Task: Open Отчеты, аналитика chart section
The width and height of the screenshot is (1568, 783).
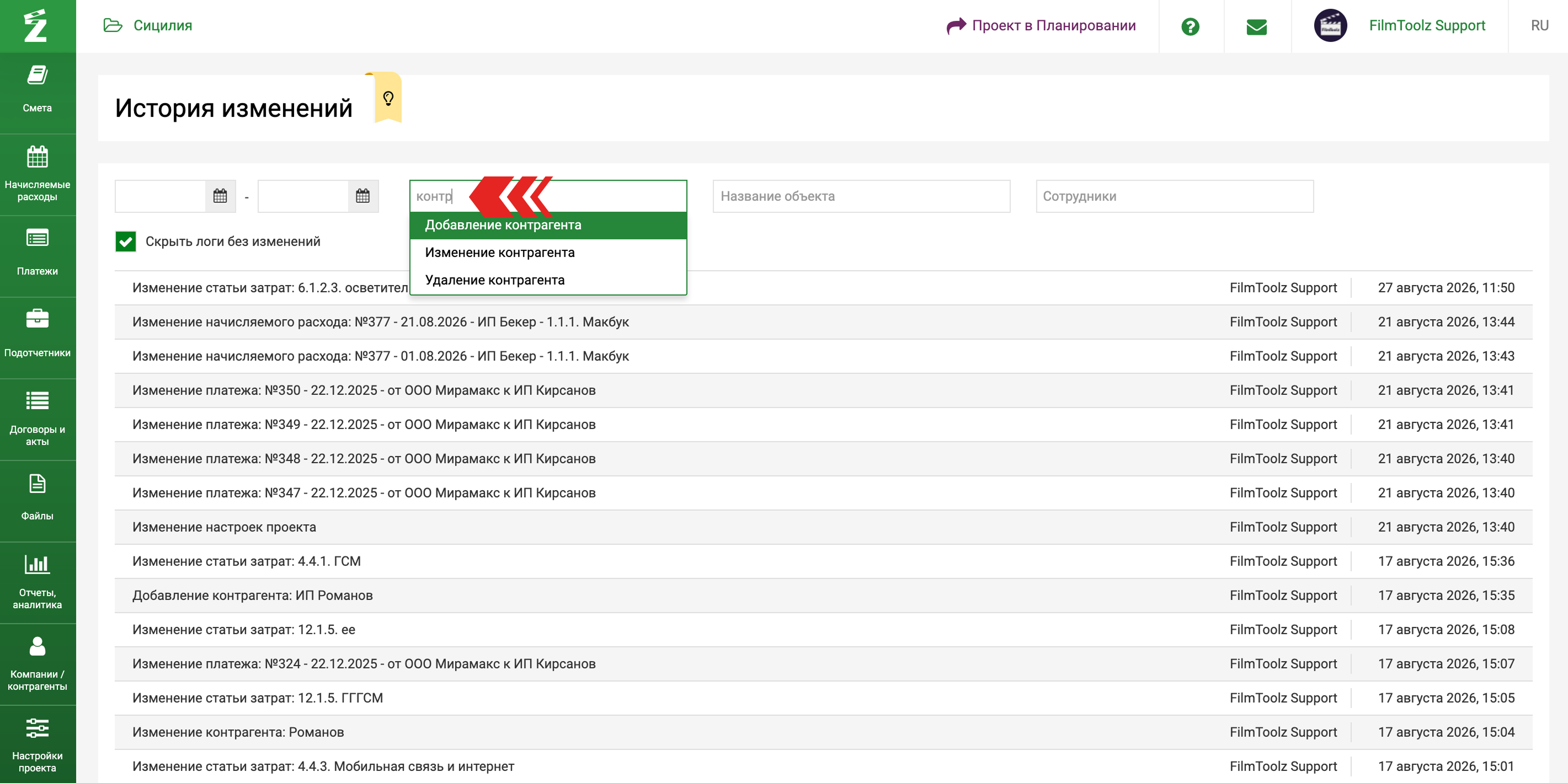Action: [38, 582]
